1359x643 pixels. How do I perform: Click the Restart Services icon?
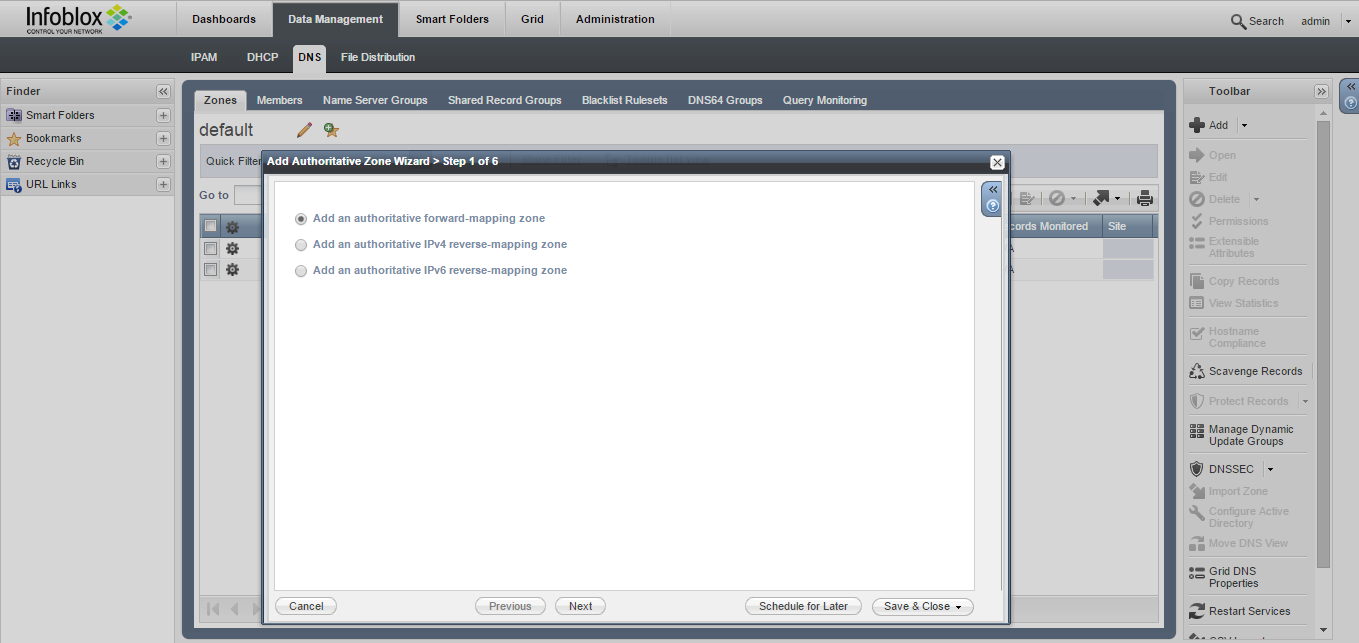click(1197, 611)
